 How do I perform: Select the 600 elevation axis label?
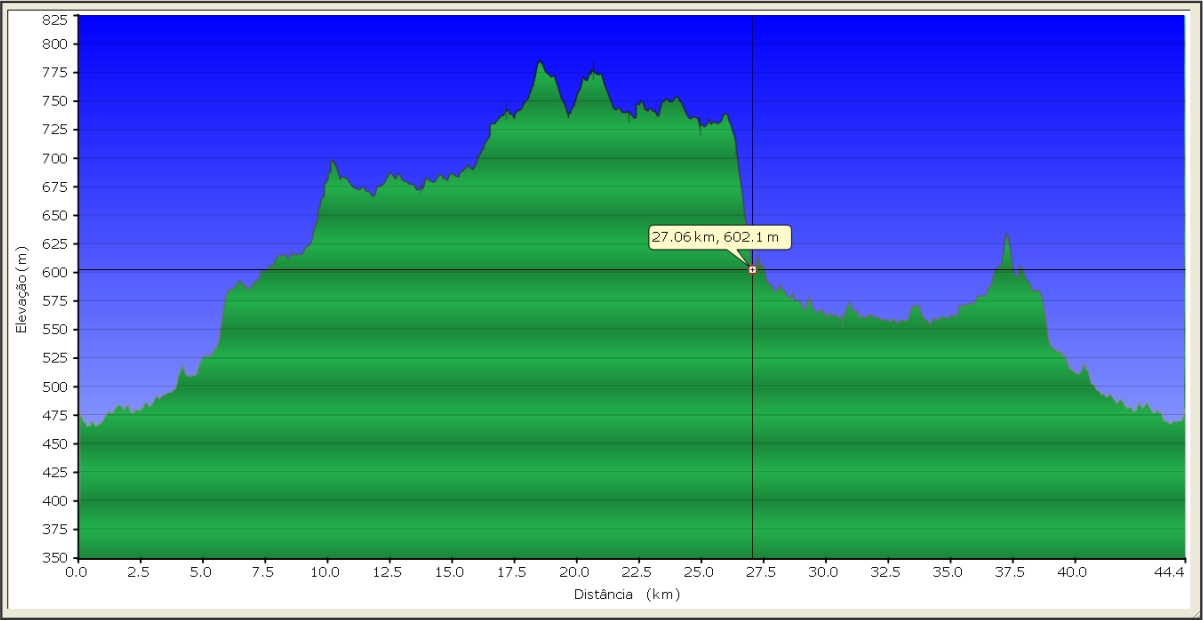tap(55, 272)
